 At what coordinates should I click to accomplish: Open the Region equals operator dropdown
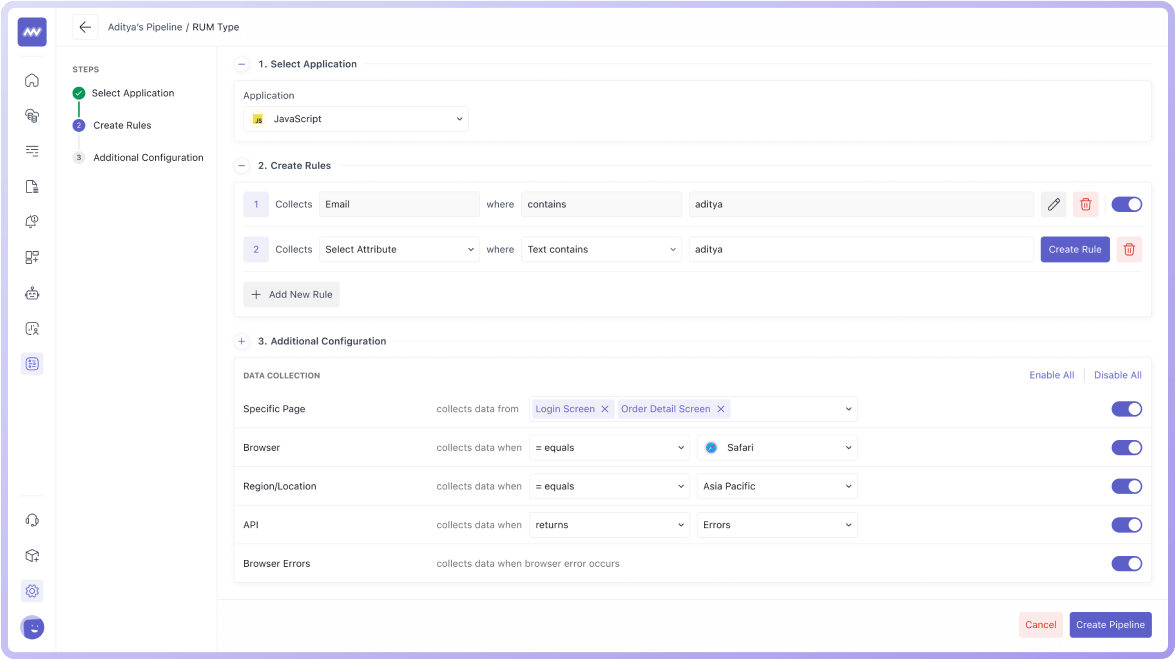click(609, 486)
